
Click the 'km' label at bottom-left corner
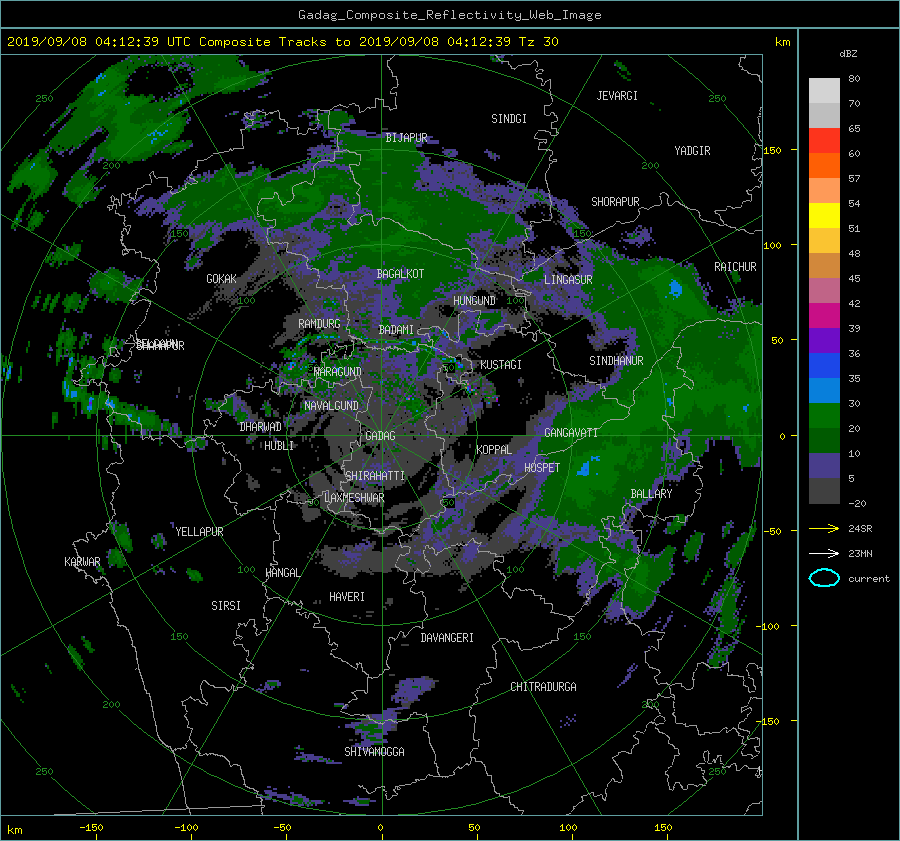[x=14, y=830]
